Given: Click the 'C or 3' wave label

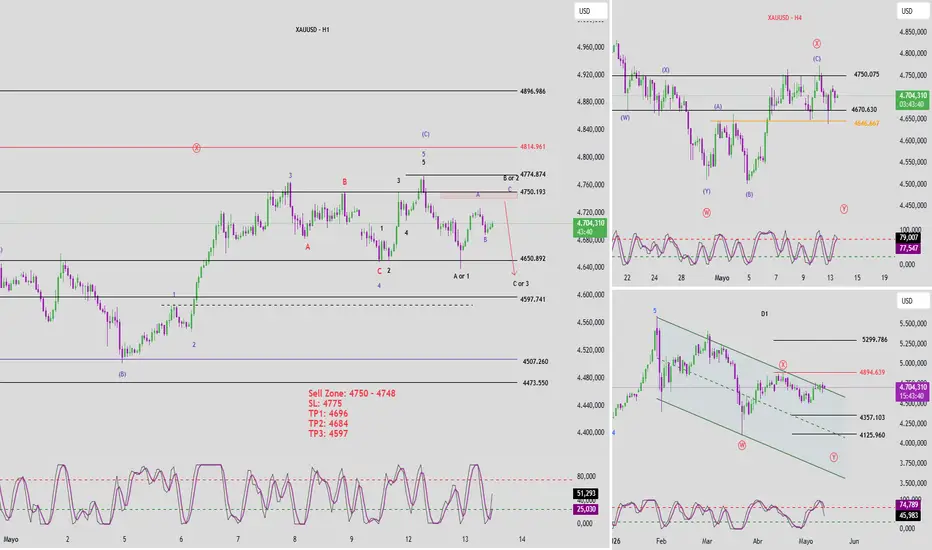Looking at the screenshot, I should [x=521, y=284].
